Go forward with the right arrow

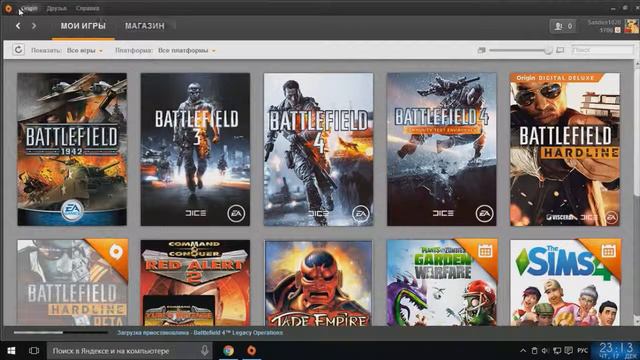pyautogui.click(x=34, y=26)
